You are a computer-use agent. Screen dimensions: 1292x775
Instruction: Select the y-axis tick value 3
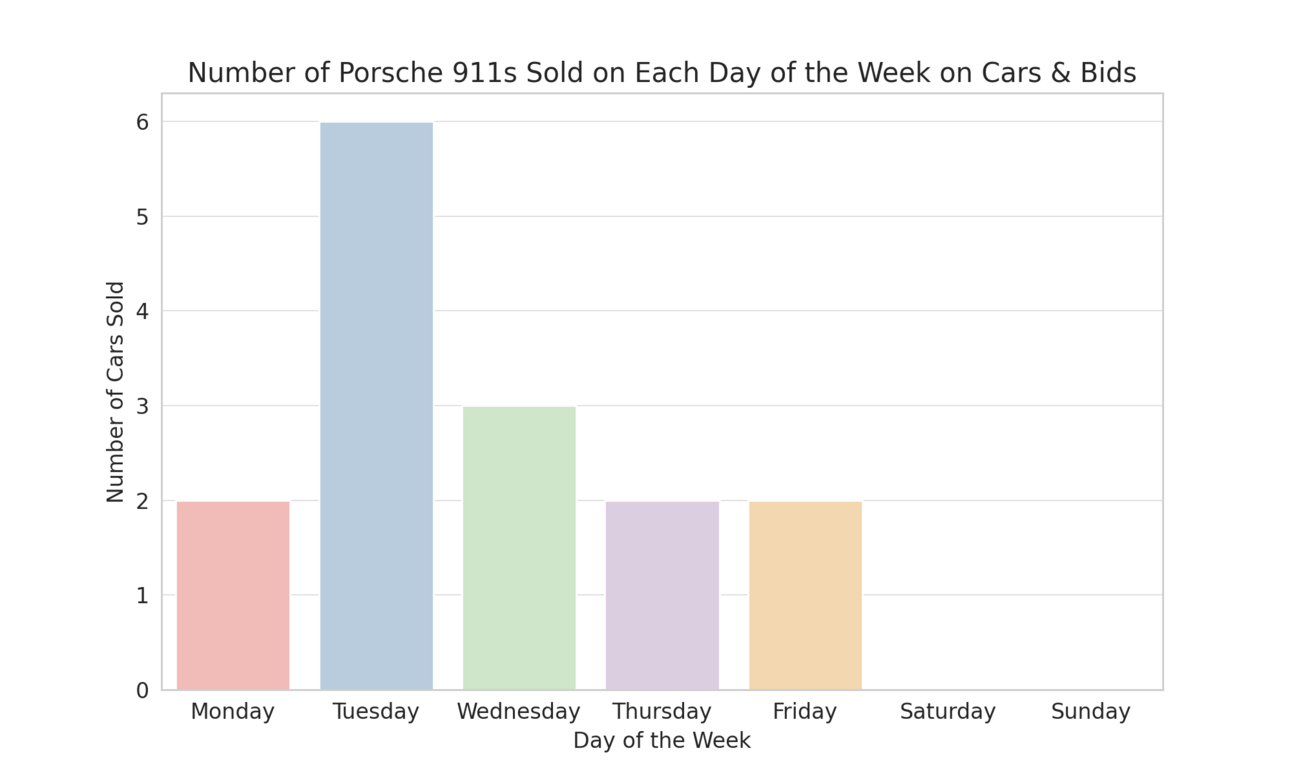pyautogui.click(x=142, y=406)
